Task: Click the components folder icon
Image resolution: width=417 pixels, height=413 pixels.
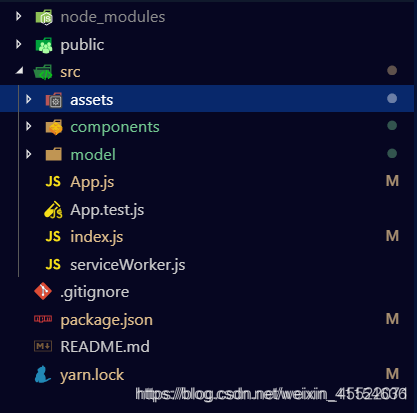Action: click(x=54, y=127)
